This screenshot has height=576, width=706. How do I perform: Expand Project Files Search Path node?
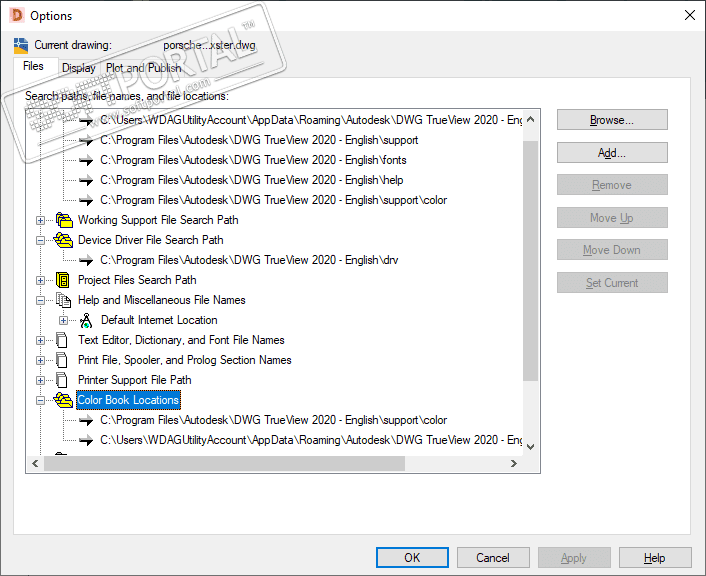pos(41,280)
